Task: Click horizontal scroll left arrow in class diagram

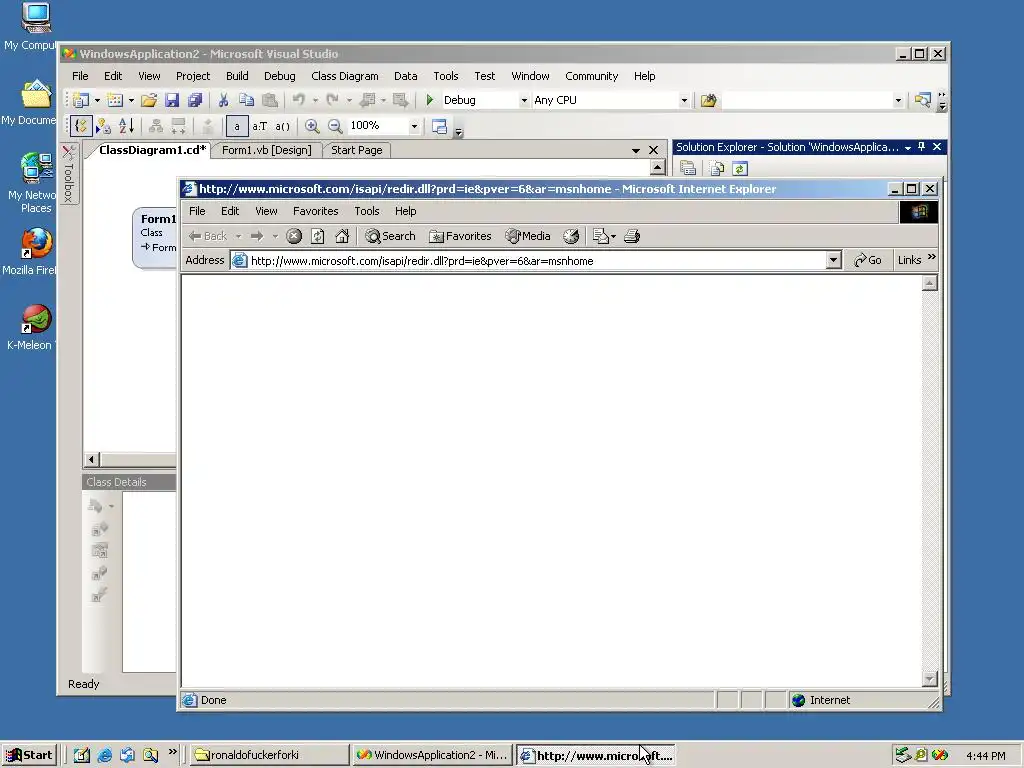Action: 91,459
